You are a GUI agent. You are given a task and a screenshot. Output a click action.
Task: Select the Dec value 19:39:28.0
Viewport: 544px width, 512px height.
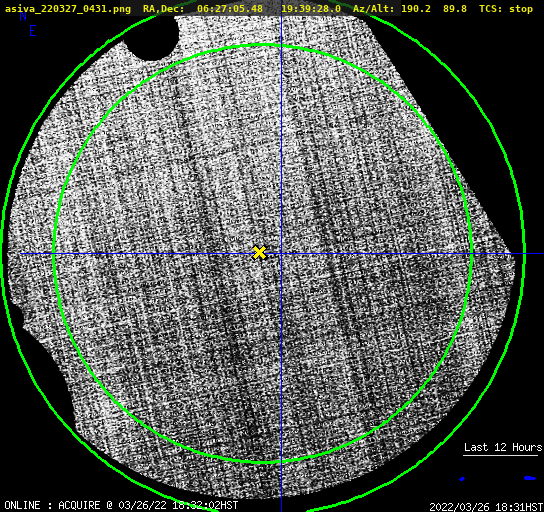311,9
